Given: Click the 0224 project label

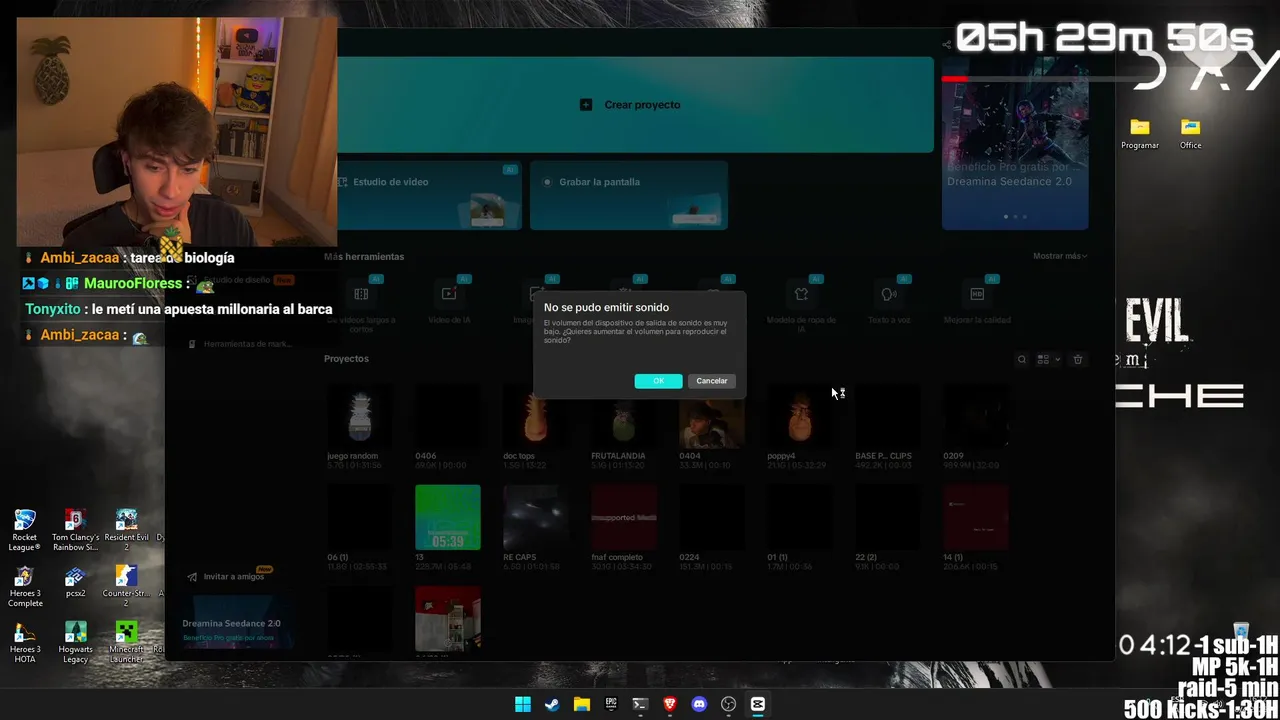Looking at the screenshot, I should coord(689,557).
